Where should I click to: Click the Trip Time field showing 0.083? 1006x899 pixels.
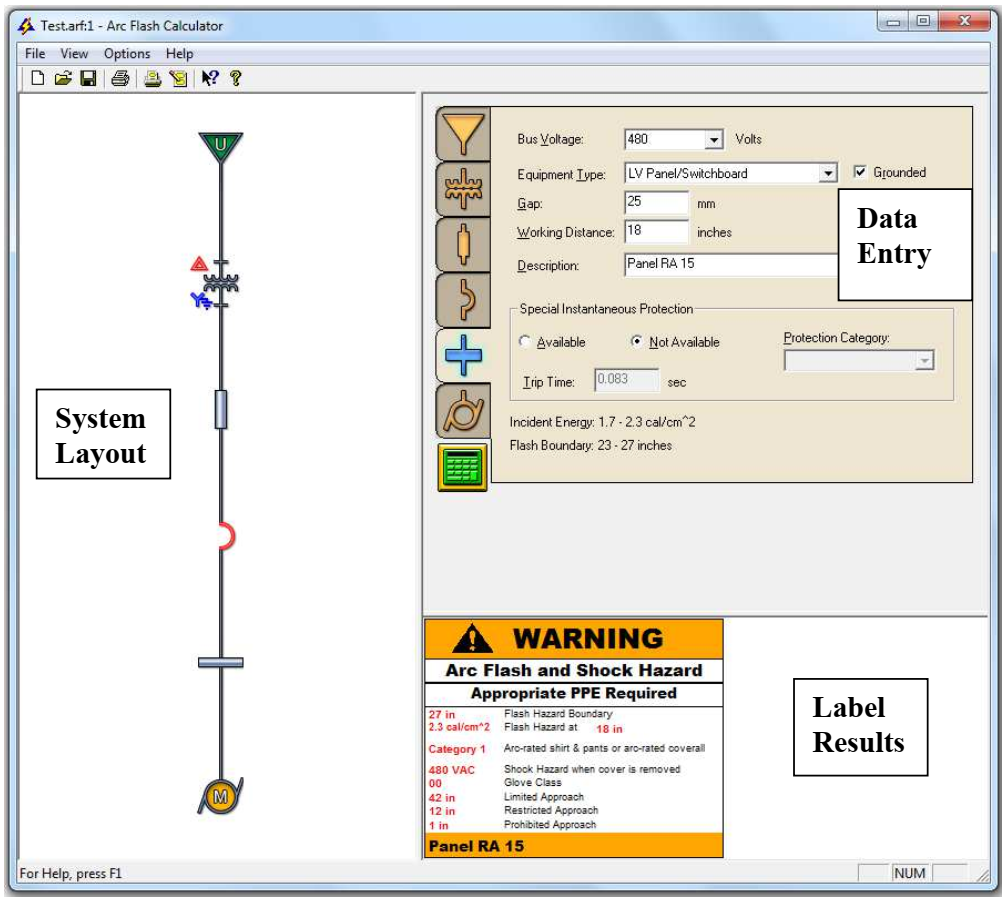coord(626,380)
